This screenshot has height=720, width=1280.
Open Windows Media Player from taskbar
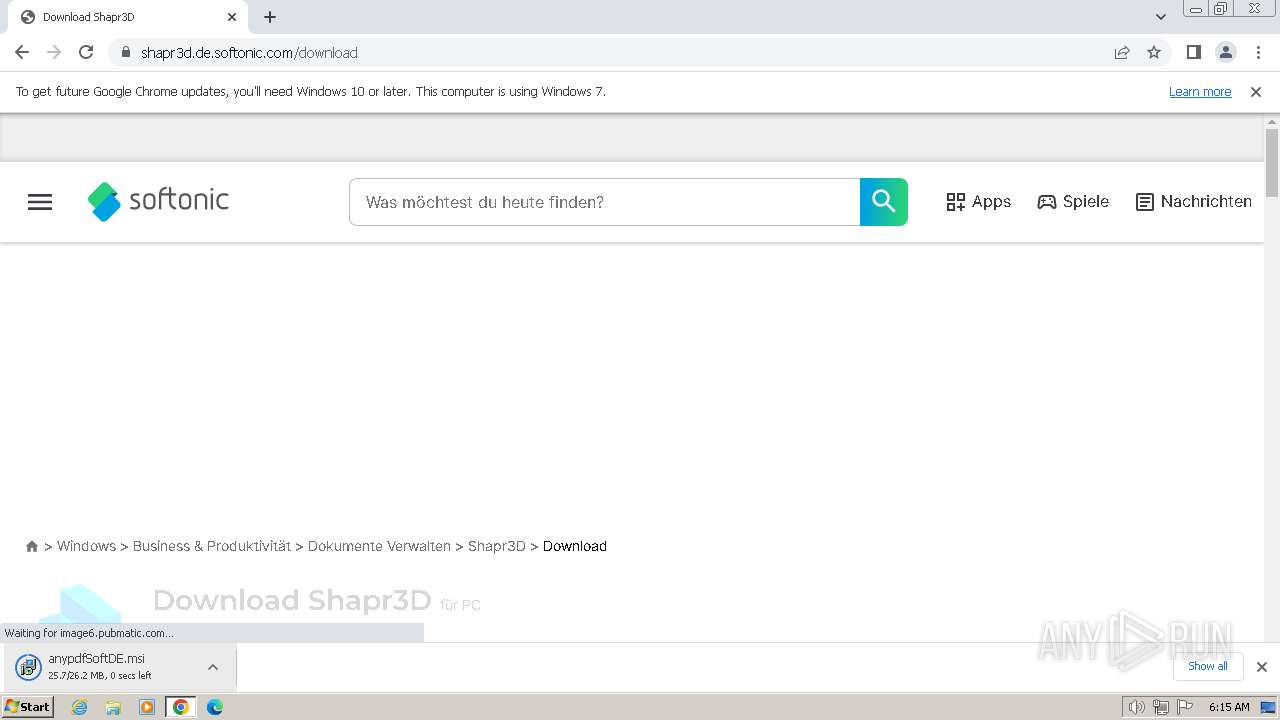[147, 707]
